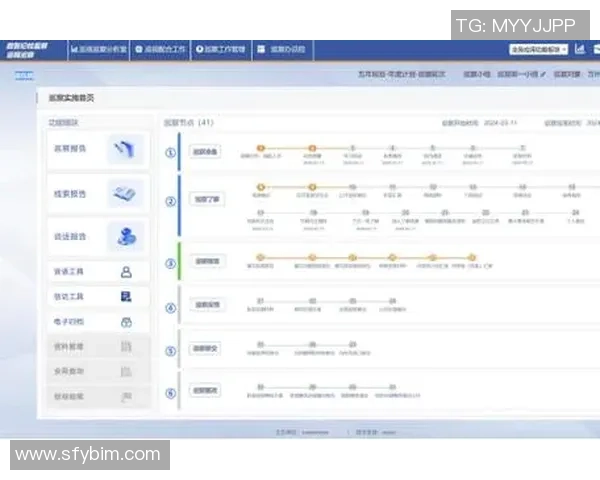The height and width of the screenshot is (480, 600).
Task: Select node 12 in stage 2 timeline
Action: click(x=432, y=187)
